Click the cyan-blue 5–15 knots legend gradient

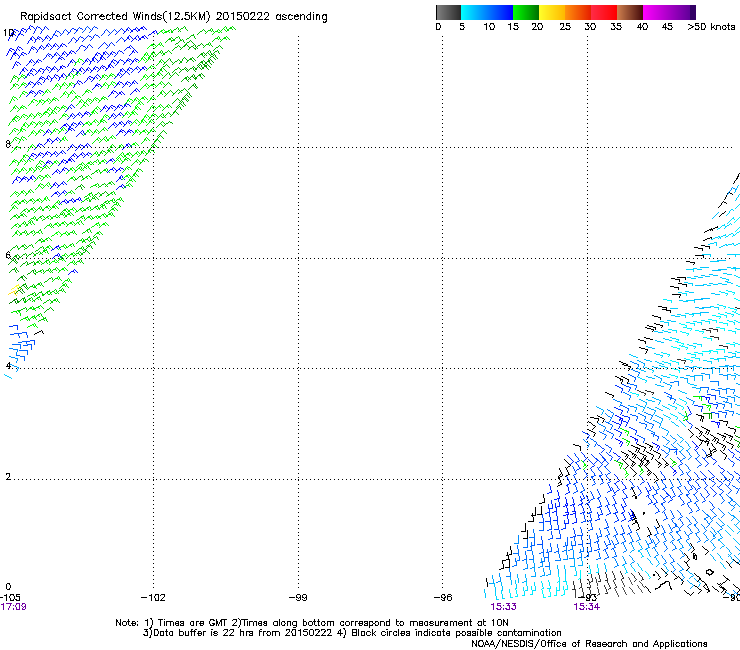click(x=487, y=12)
